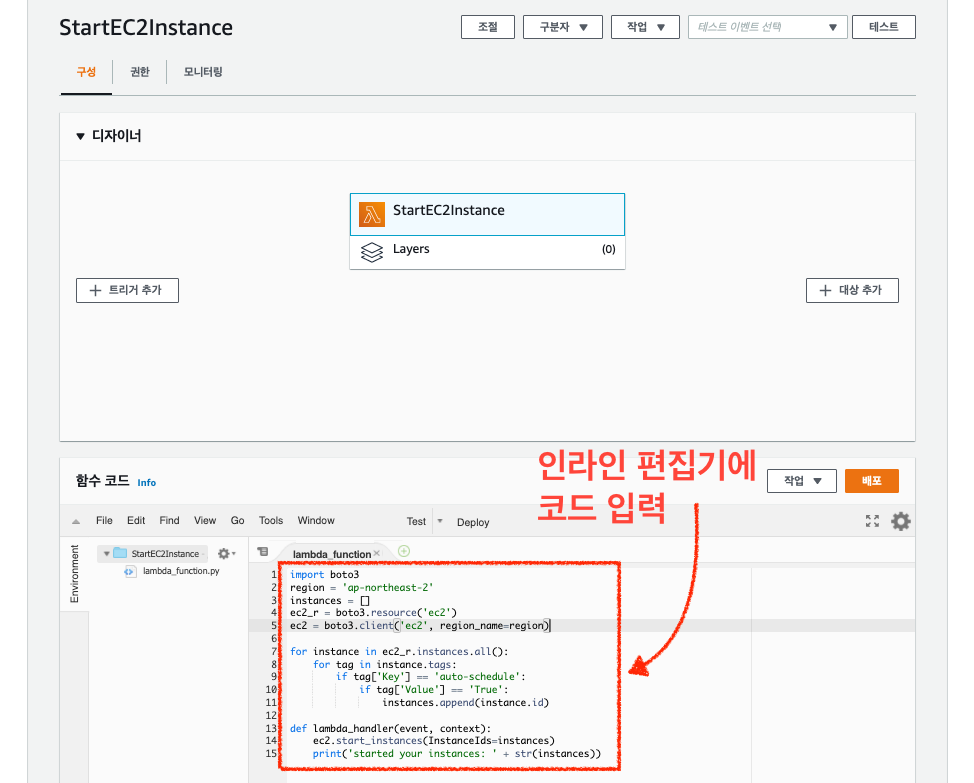Screen dimensions: 974x783
Task: Open the Go menu
Action: click(x=237, y=520)
